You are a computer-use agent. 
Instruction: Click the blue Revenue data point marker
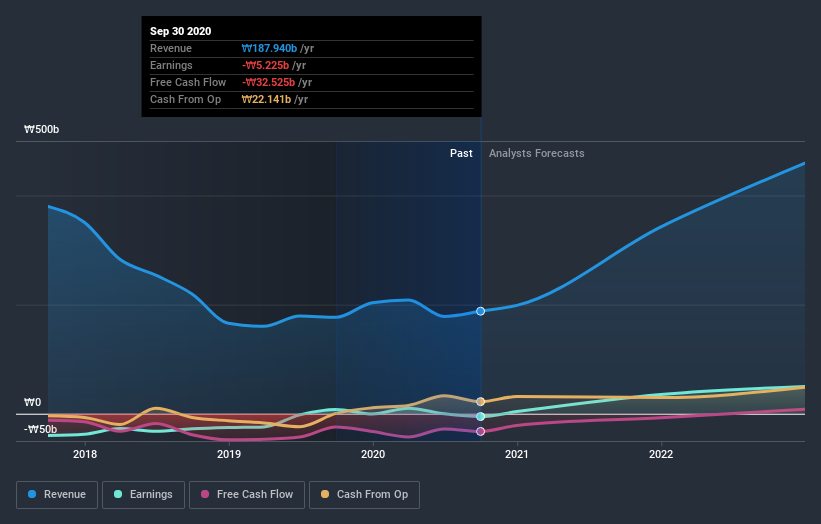[481, 311]
